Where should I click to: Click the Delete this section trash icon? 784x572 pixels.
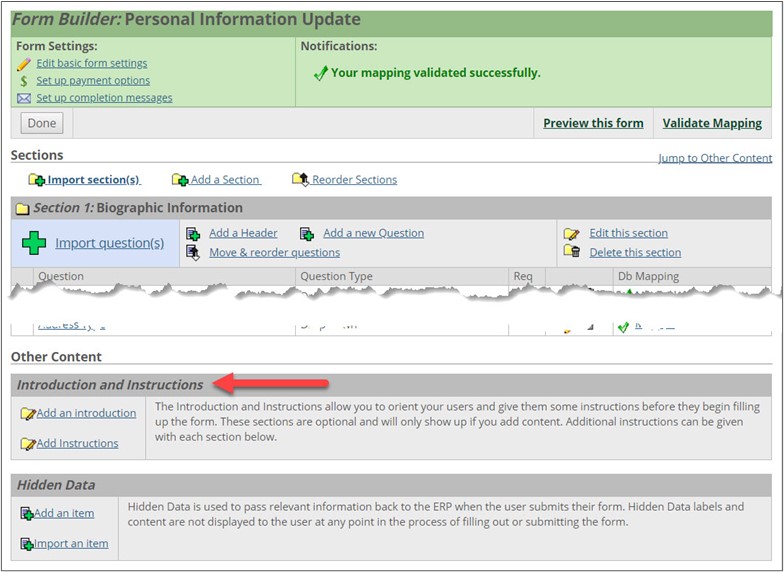(x=572, y=251)
